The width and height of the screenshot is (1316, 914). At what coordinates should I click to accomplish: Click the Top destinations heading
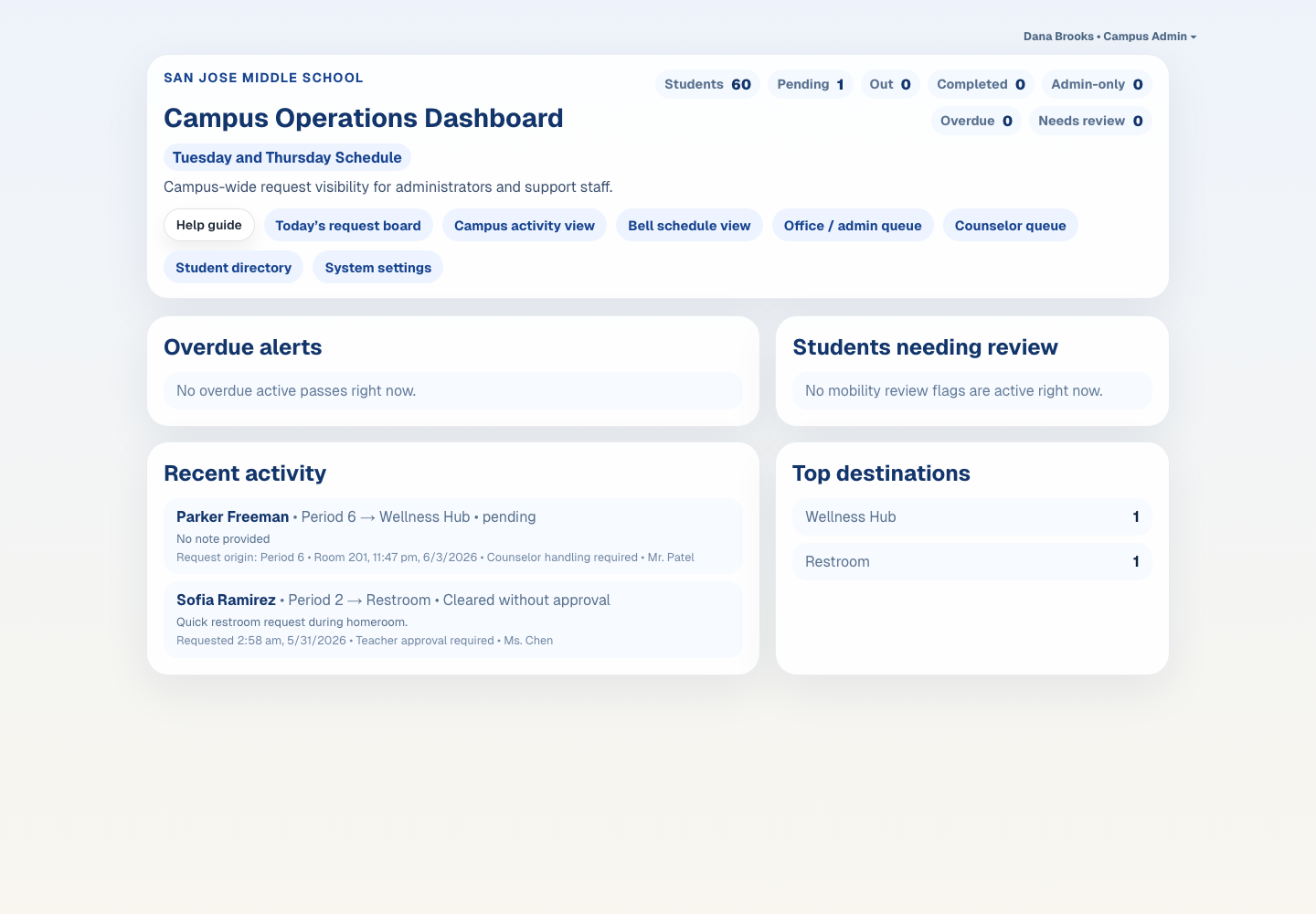[x=881, y=473]
